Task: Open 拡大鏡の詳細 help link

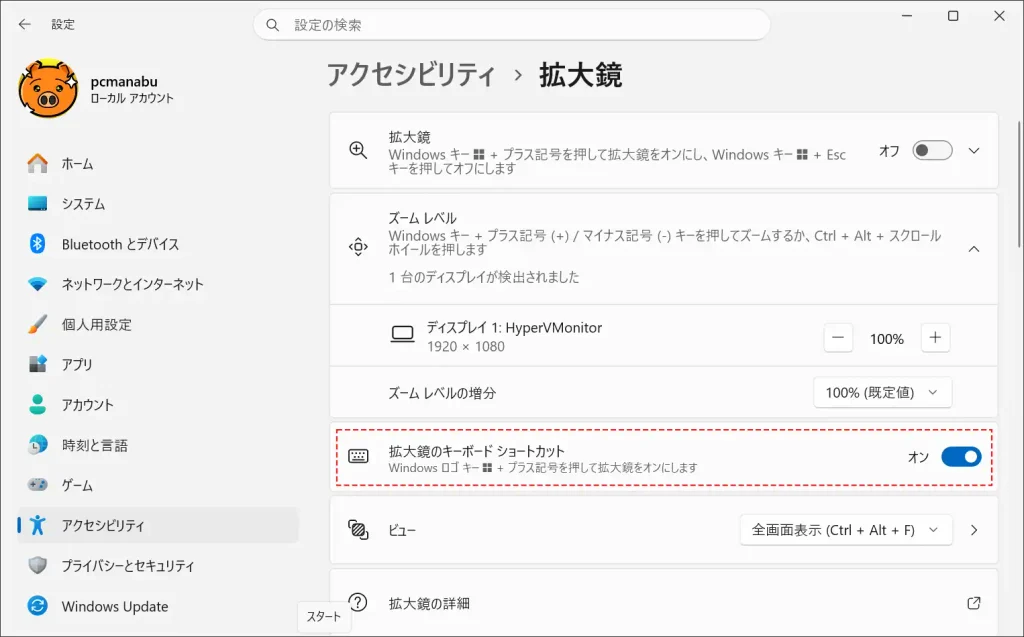Action: pos(664,603)
